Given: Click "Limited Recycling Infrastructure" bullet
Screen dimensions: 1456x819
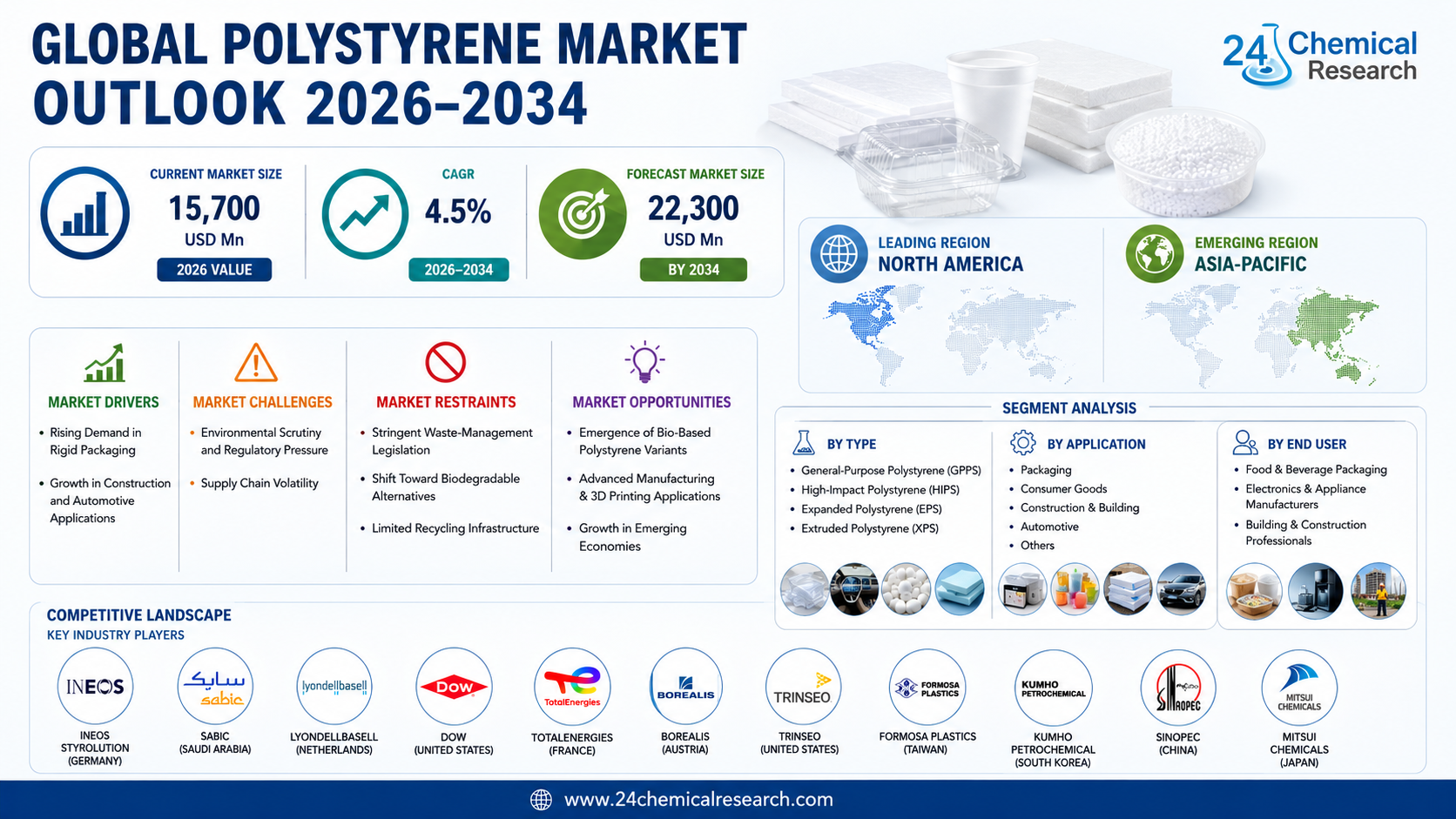Looking at the screenshot, I should point(455,528).
